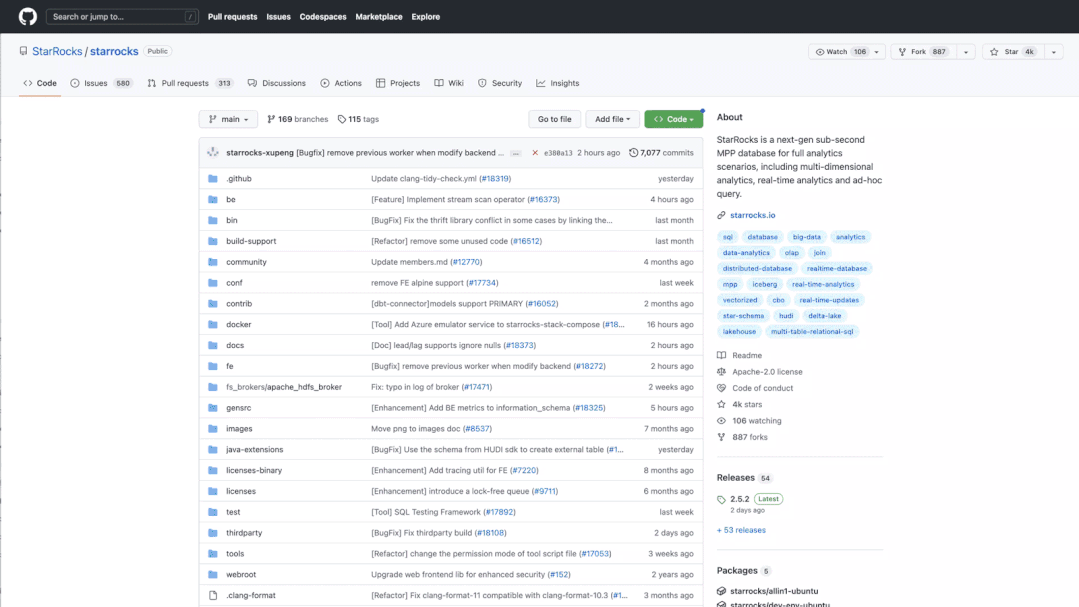Click the folder icon beside docker
This screenshot has height=607, width=1079.
213,324
